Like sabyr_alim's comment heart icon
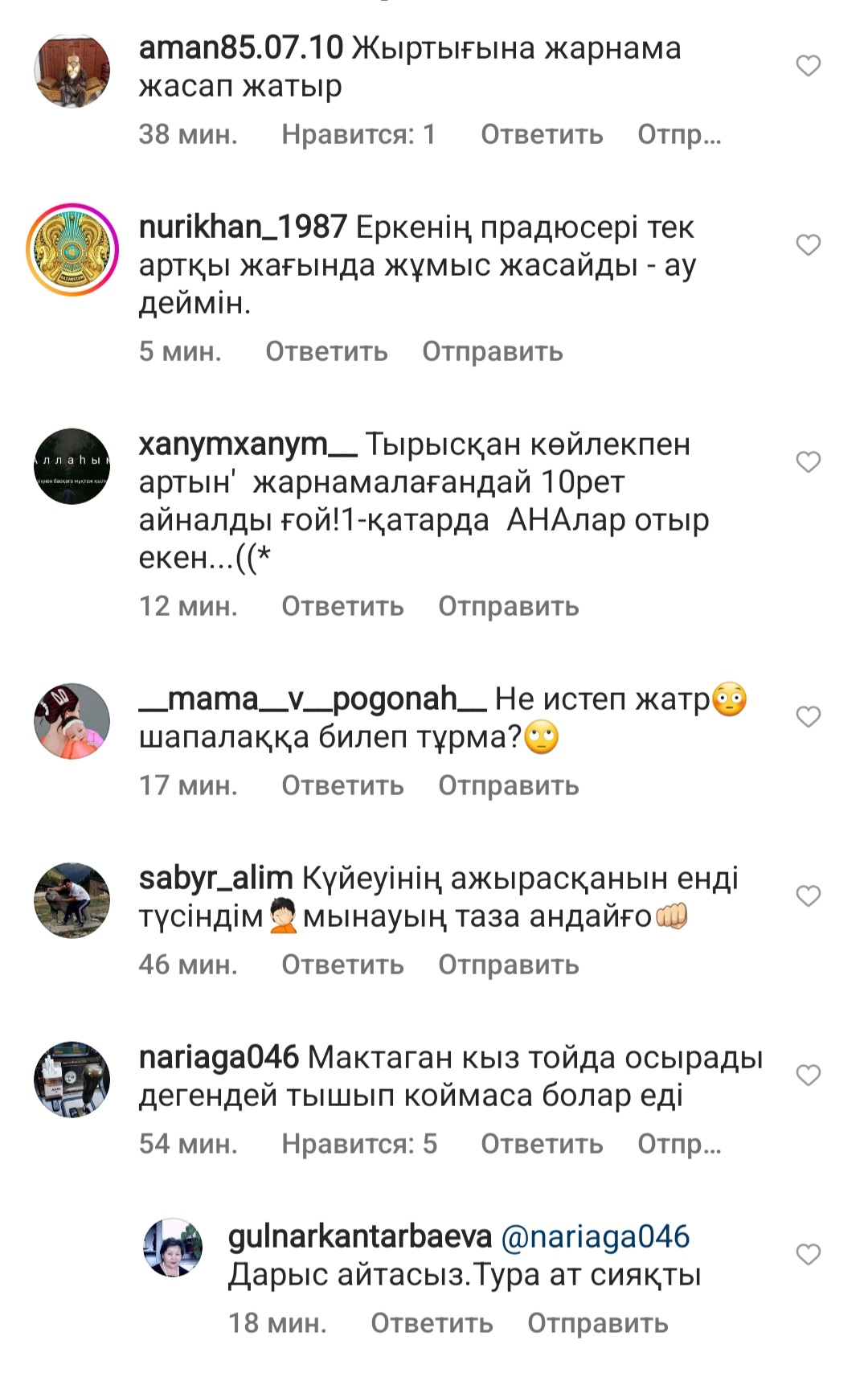This screenshot has height=1377, width=868. coord(808,896)
